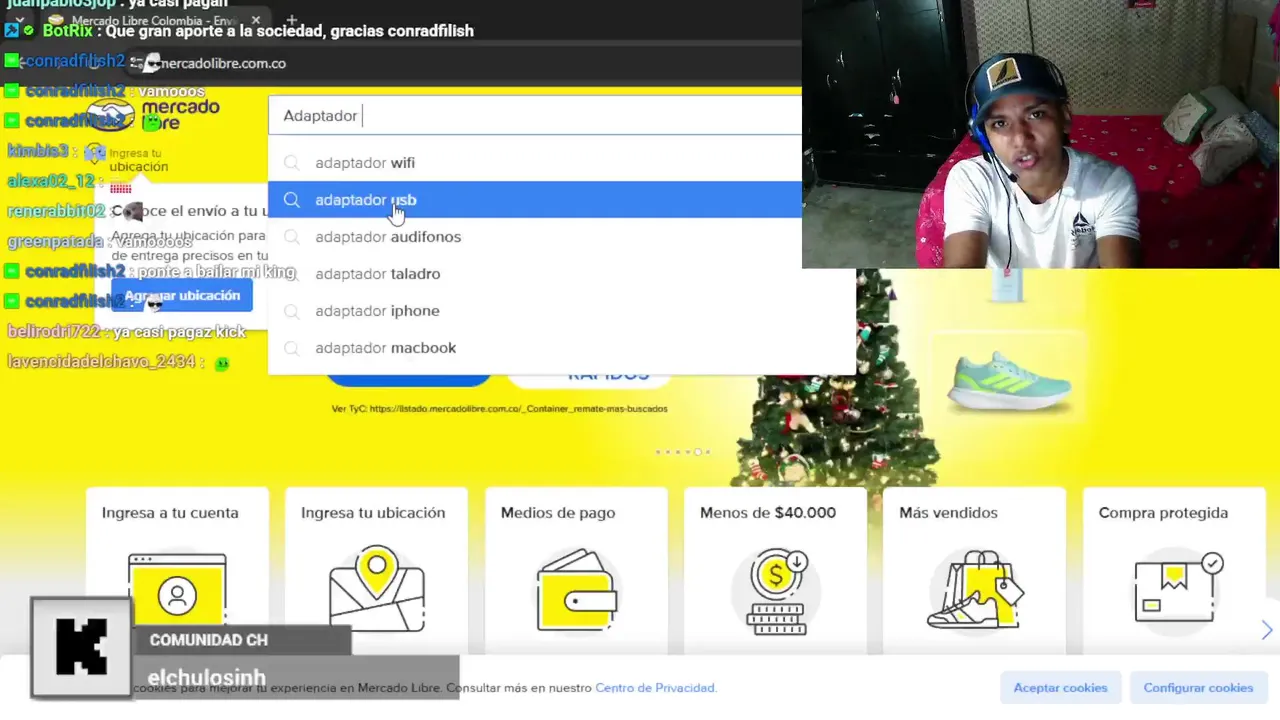Click the account user profile icon
1280x720 pixels.
pyautogui.click(x=177, y=594)
